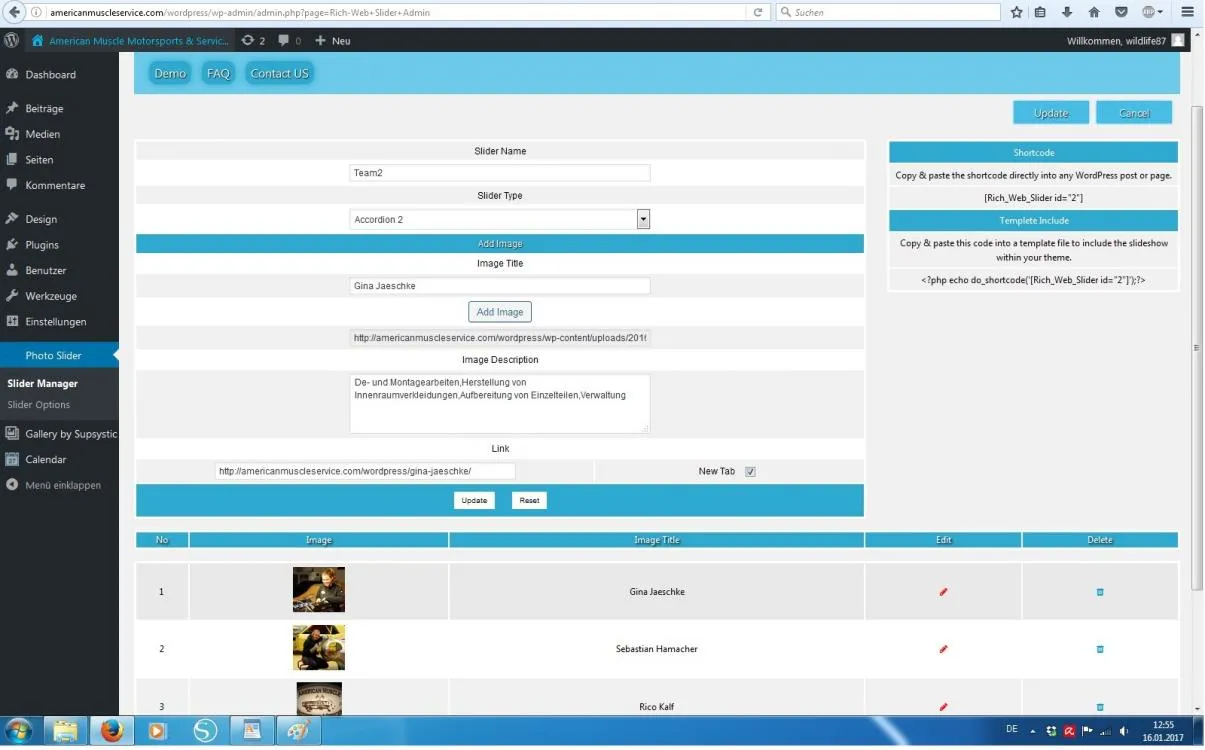Click the Gina Jaeschke thumbnail image

coord(319,590)
